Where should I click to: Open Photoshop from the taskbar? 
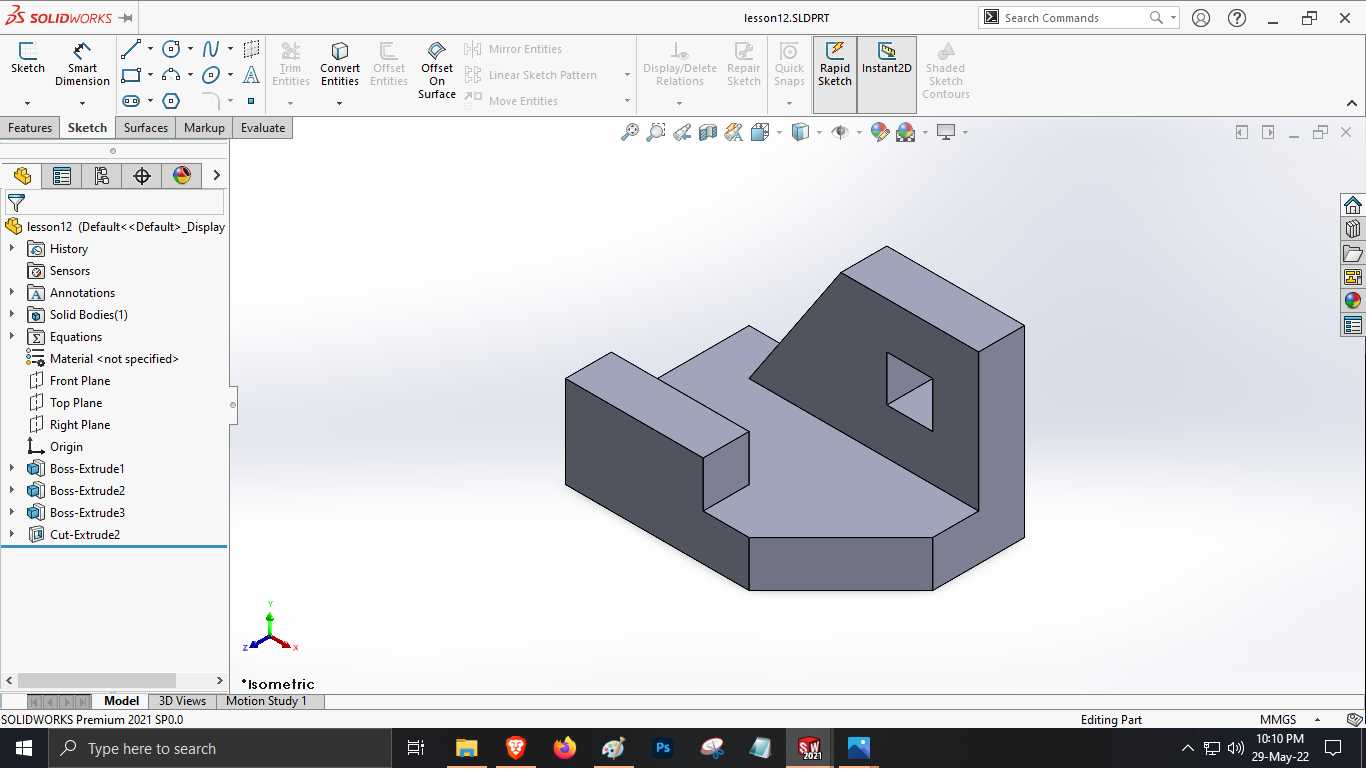(662, 748)
